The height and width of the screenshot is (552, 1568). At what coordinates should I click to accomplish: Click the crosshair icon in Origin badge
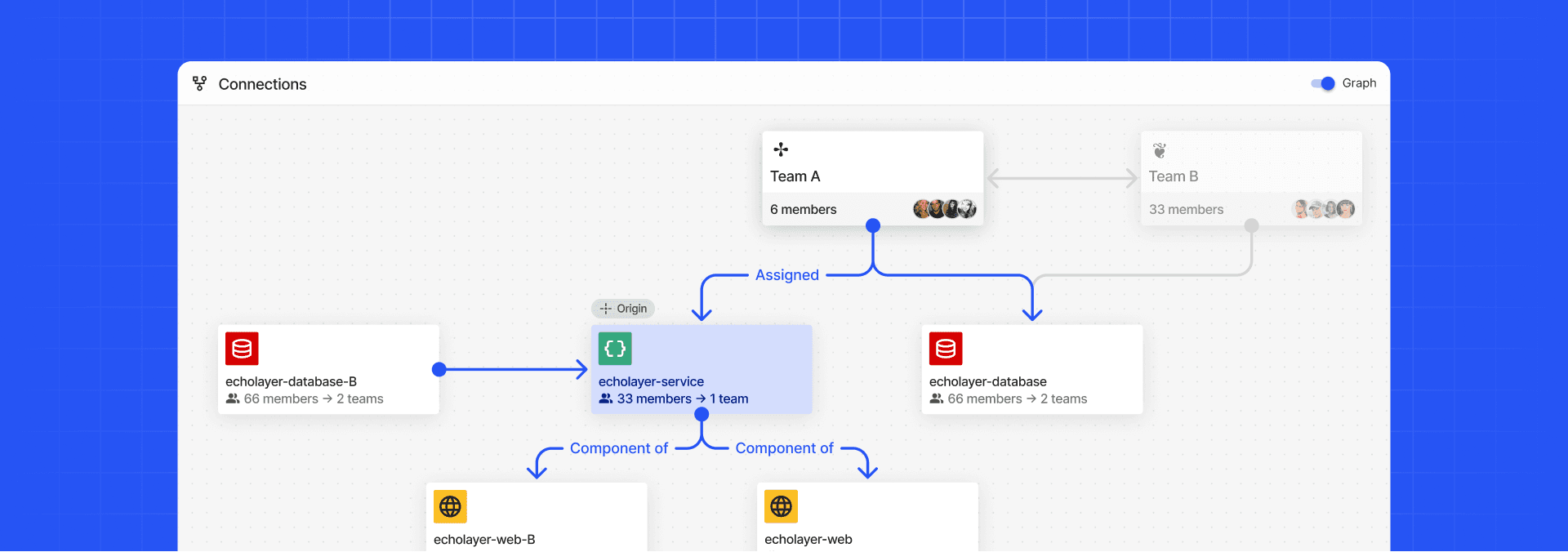[x=605, y=309]
